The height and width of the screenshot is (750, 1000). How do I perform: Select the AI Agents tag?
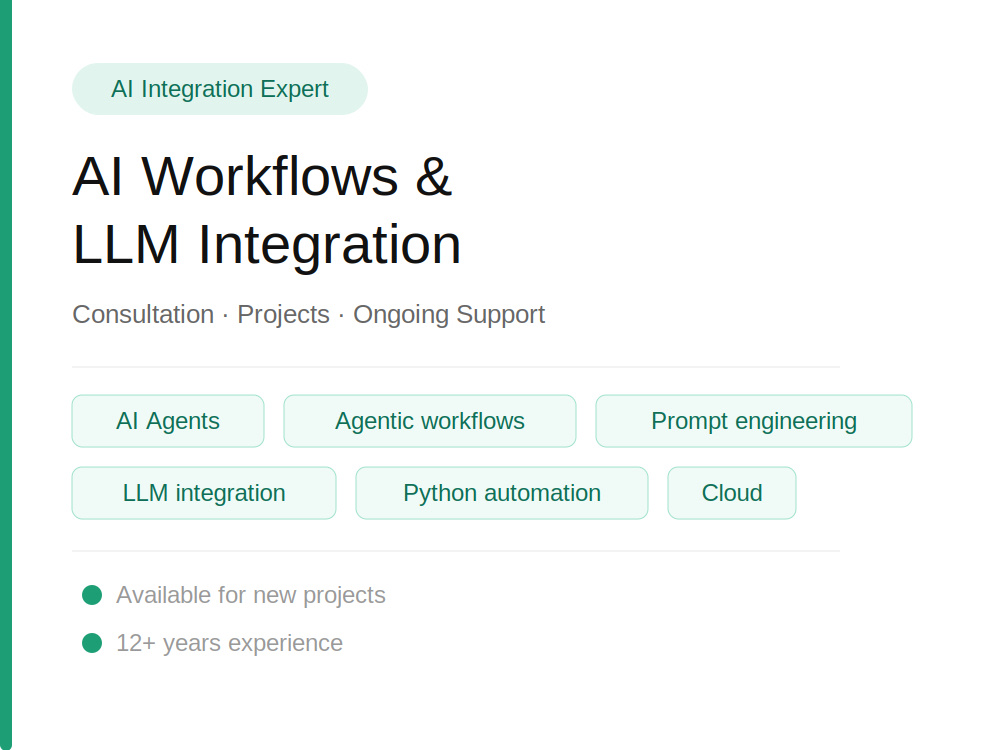click(x=168, y=421)
